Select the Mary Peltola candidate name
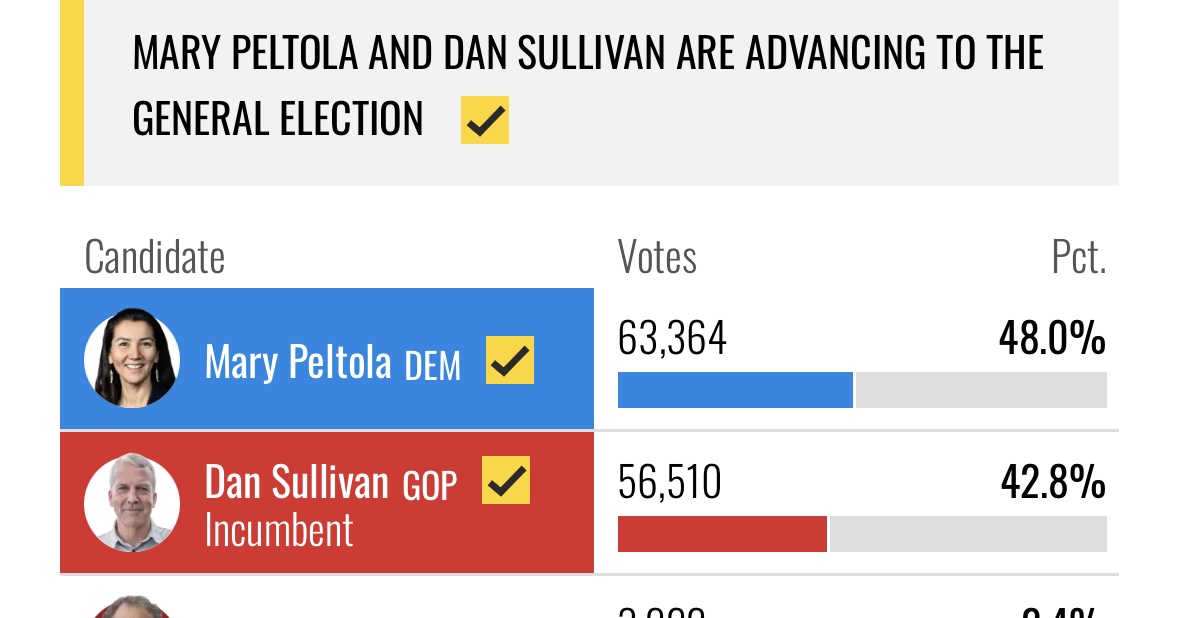This screenshot has width=1179, height=618. 298,362
